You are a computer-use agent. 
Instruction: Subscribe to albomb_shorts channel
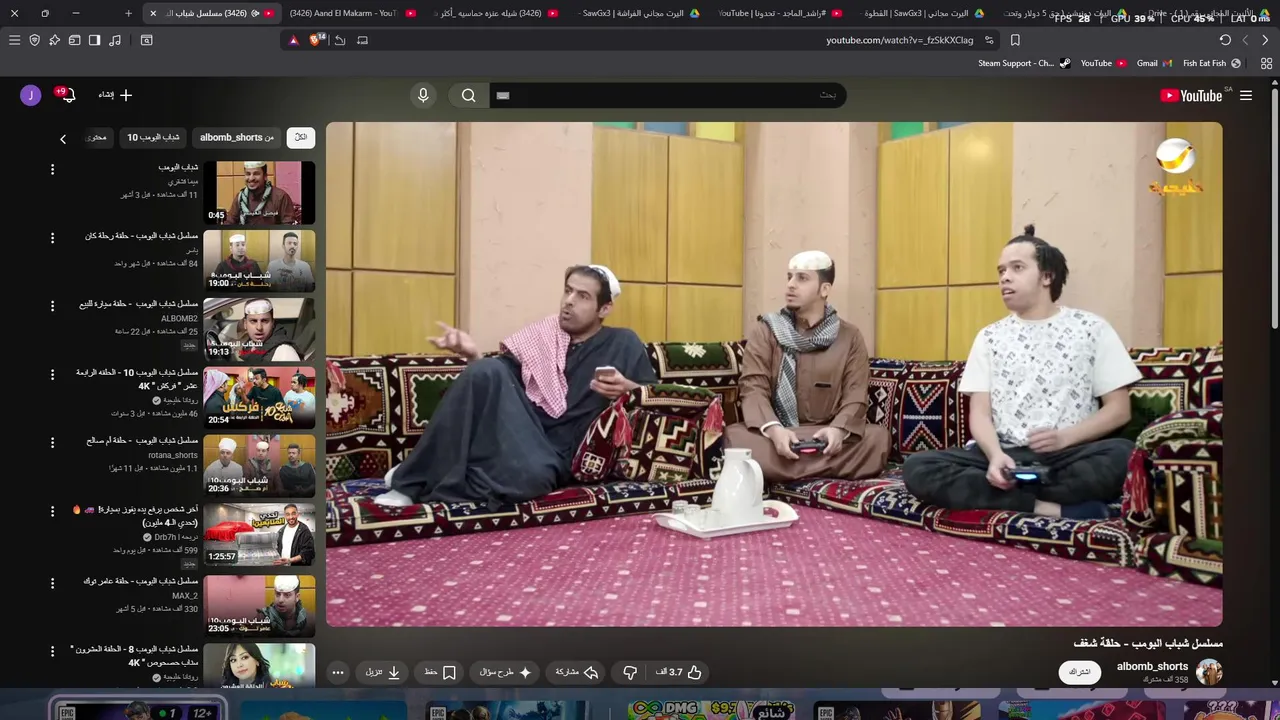pos(1080,672)
